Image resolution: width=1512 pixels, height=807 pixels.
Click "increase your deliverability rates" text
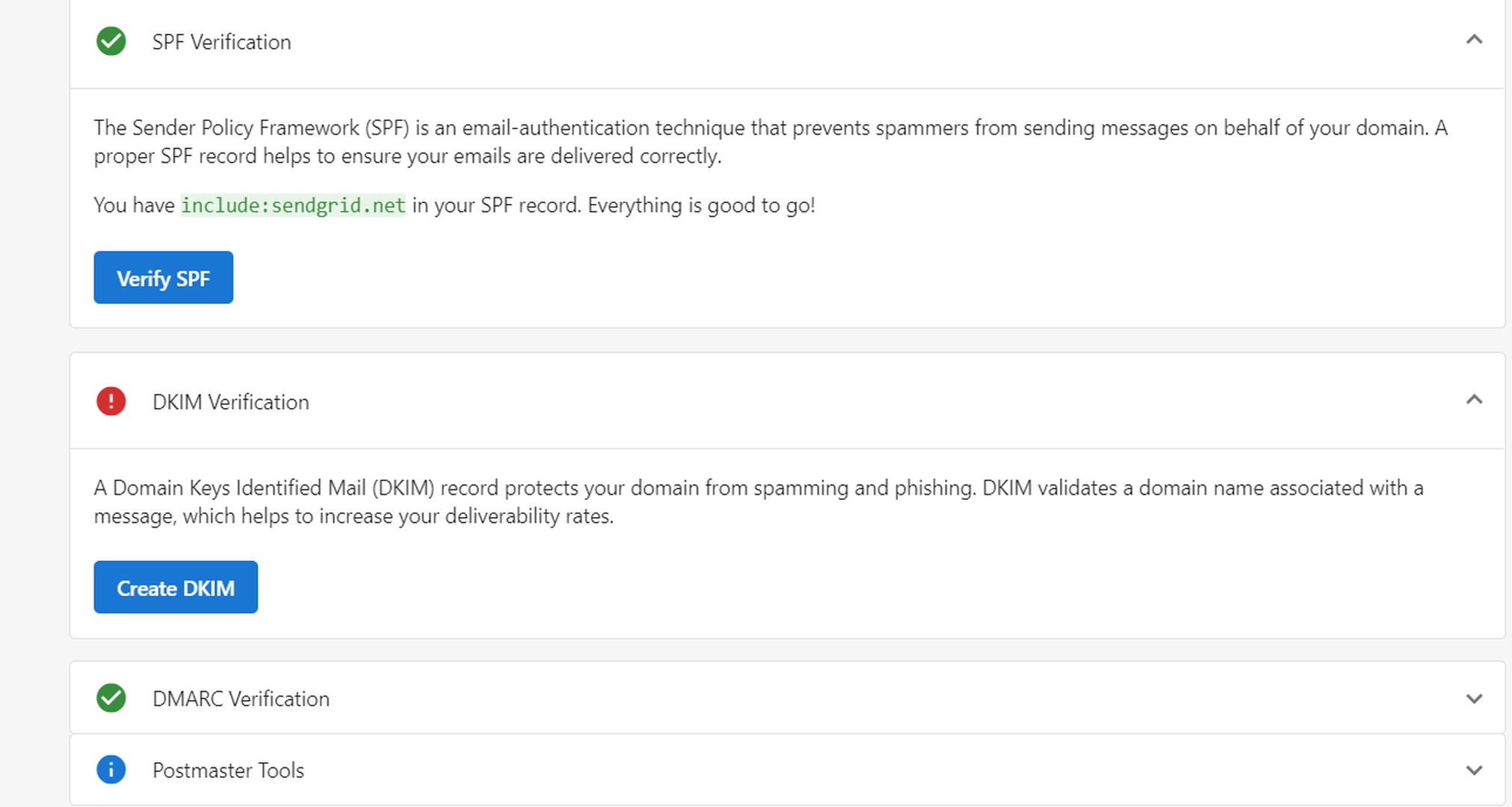pyautogui.click(x=466, y=516)
